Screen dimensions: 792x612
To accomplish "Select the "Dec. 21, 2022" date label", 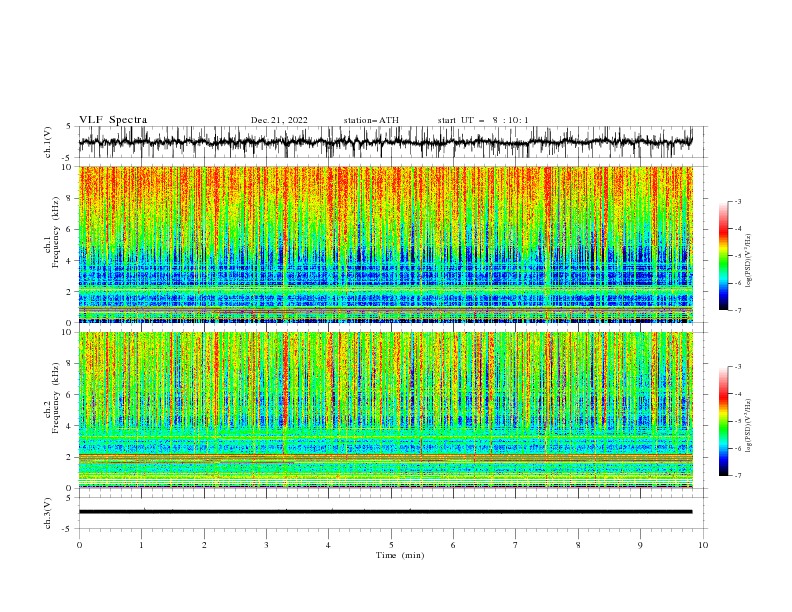I will pos(279,120).
